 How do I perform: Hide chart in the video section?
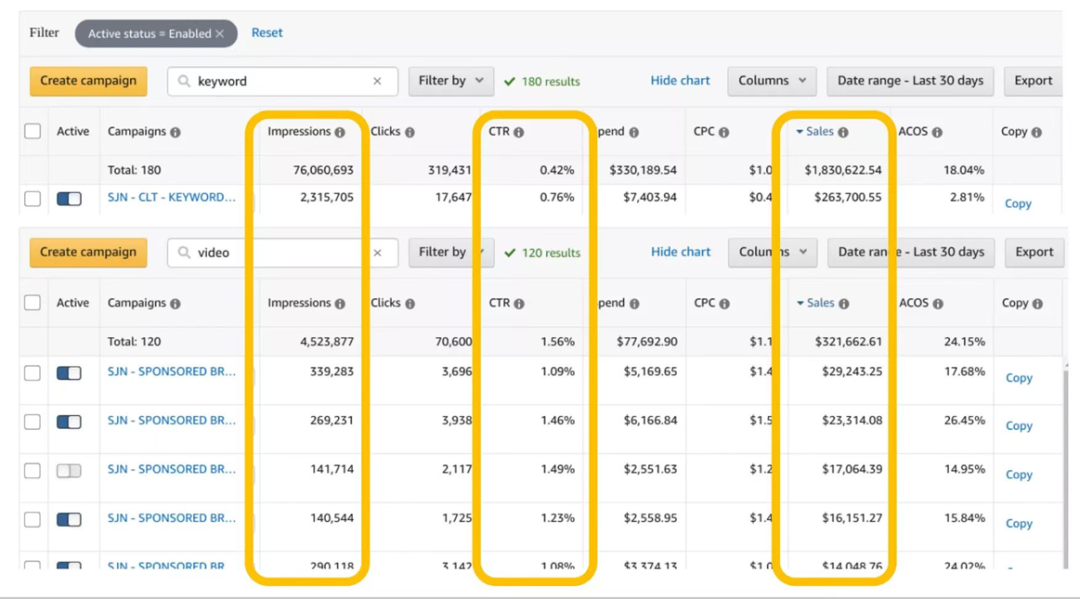(681, 252)
